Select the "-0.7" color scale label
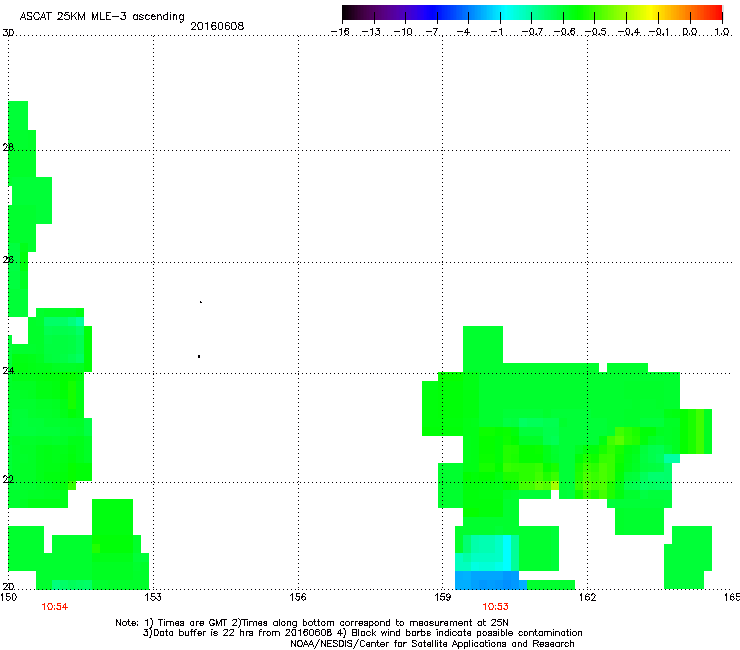740x650 pixels. pos(532,32)
